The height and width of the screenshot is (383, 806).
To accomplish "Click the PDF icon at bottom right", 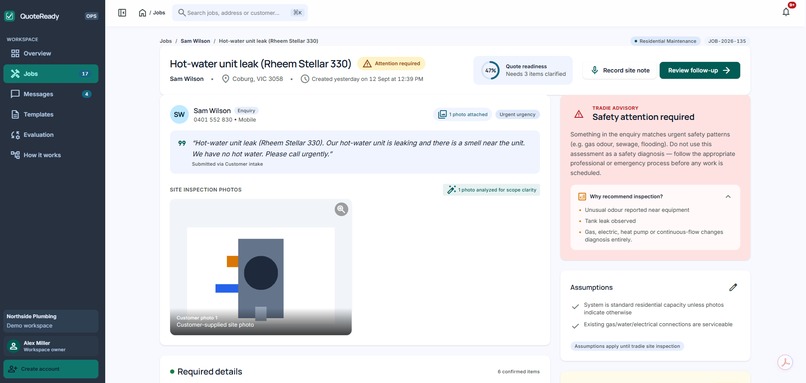I will point(785,362).
